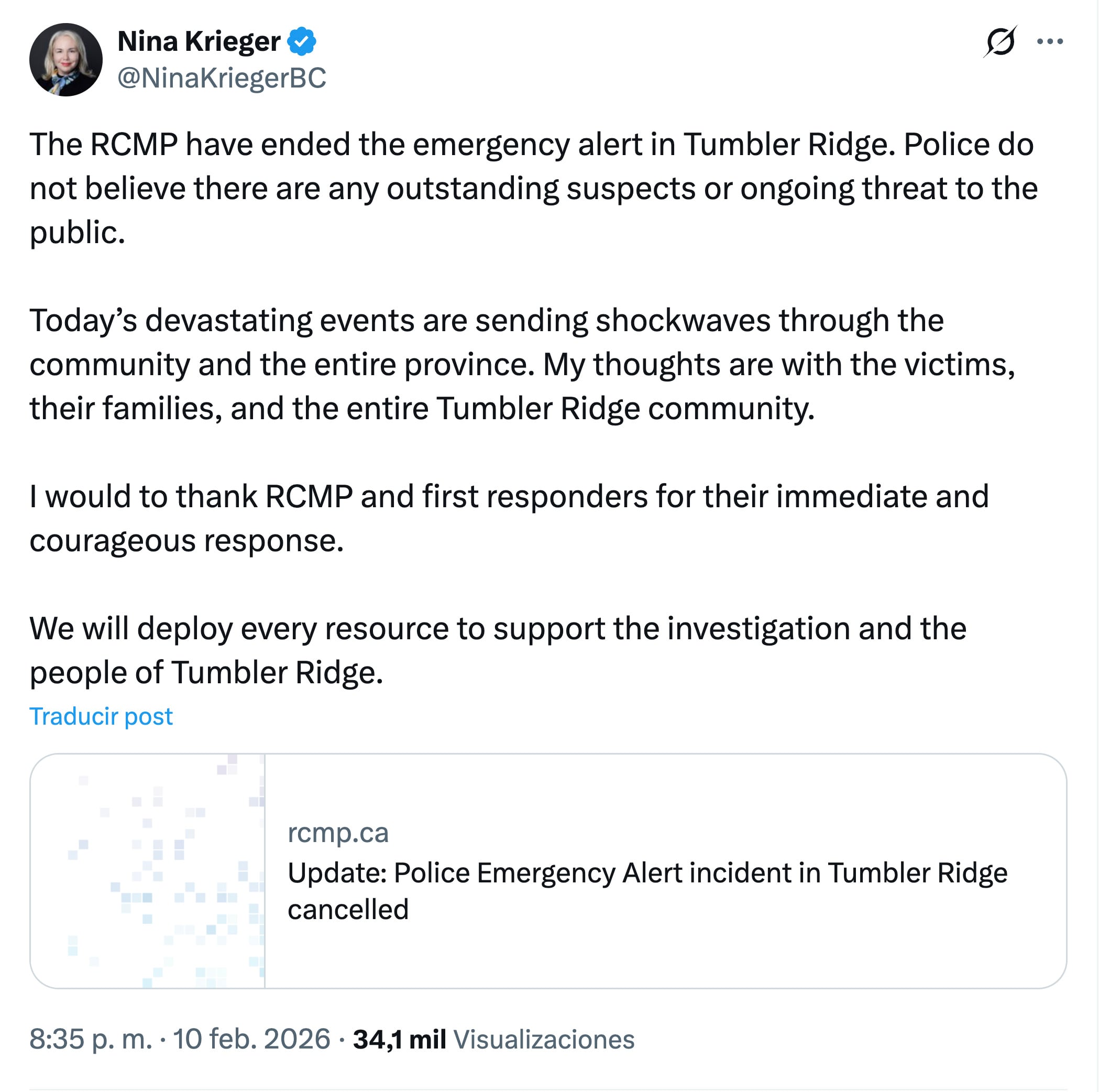Click the paragraph starting We will deploy
Image resolution: width=1099 pixels, height=1092 pixels.
[498, 650]
